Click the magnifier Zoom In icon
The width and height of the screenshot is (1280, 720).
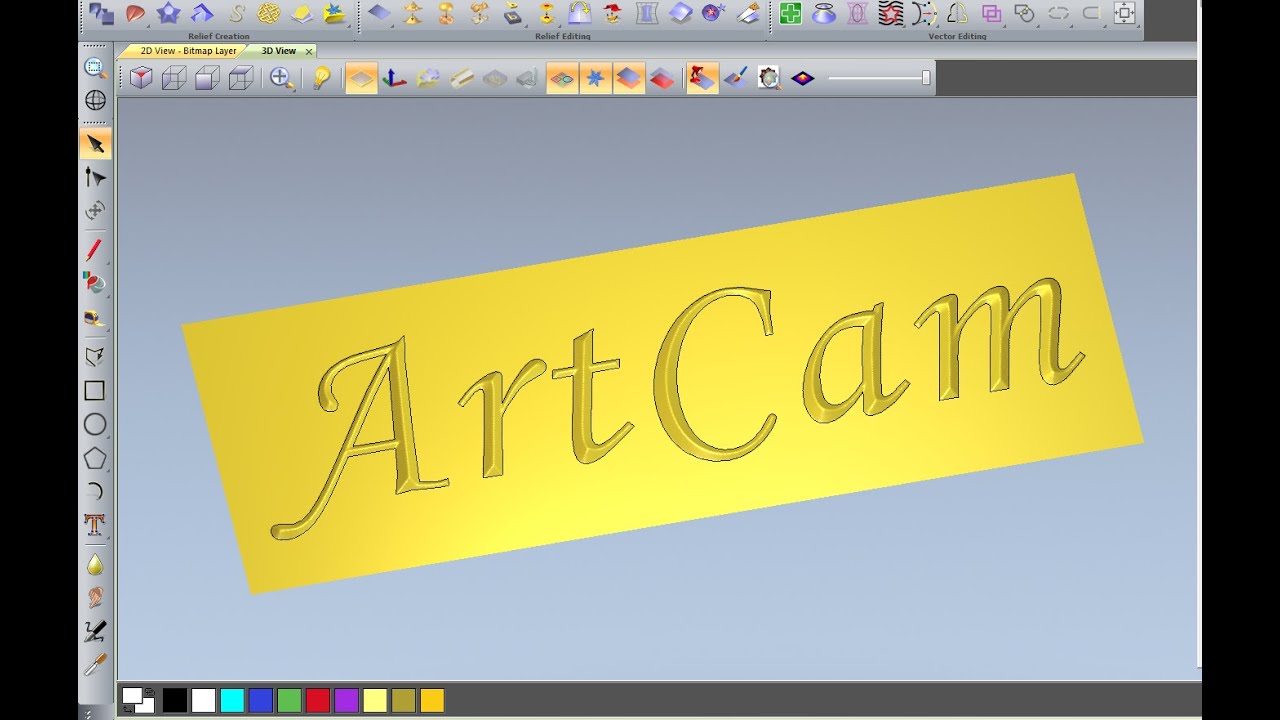click(x=282, y=78)
